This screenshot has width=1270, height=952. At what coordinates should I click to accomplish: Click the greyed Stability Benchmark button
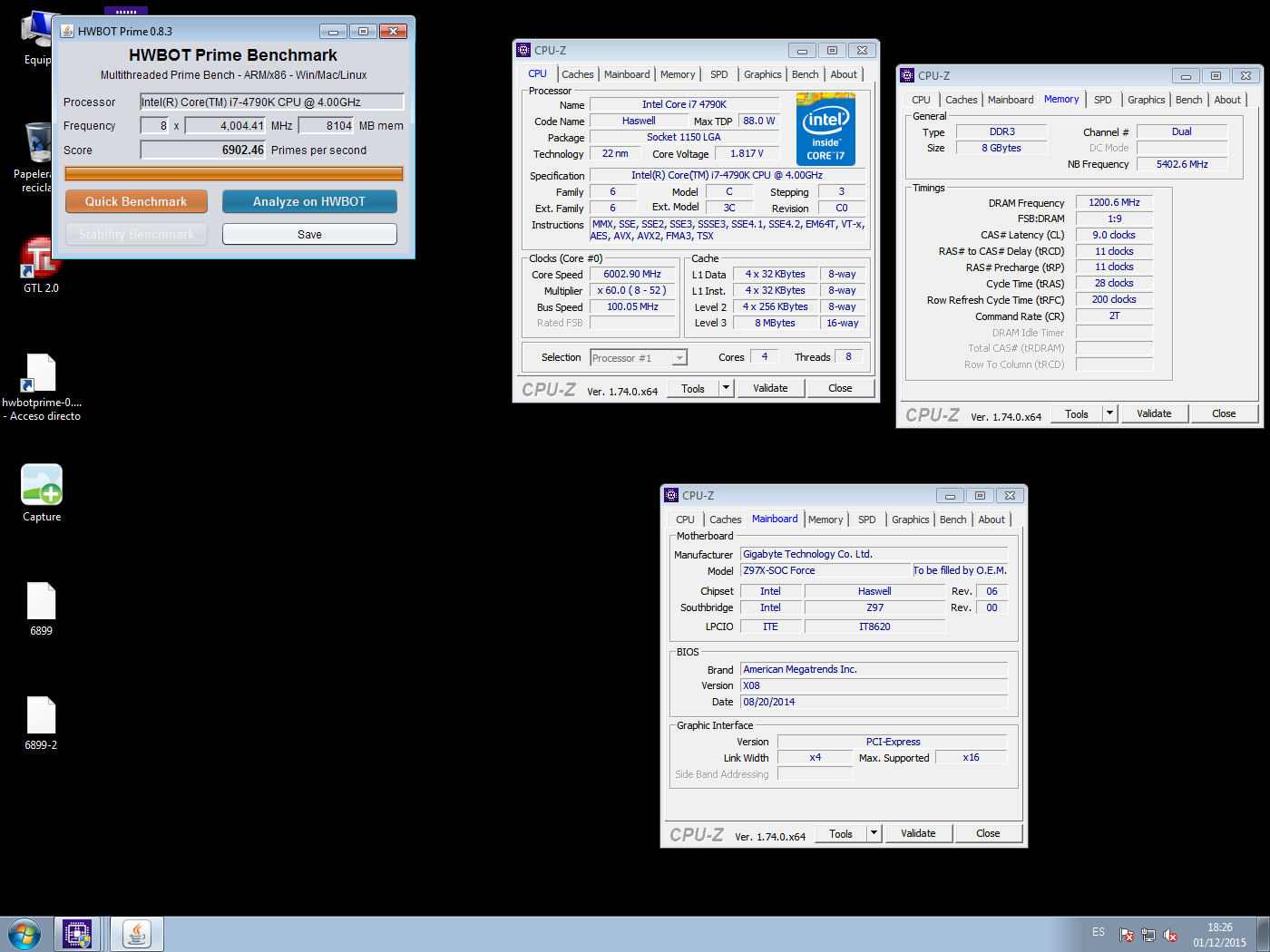(136, 234)
